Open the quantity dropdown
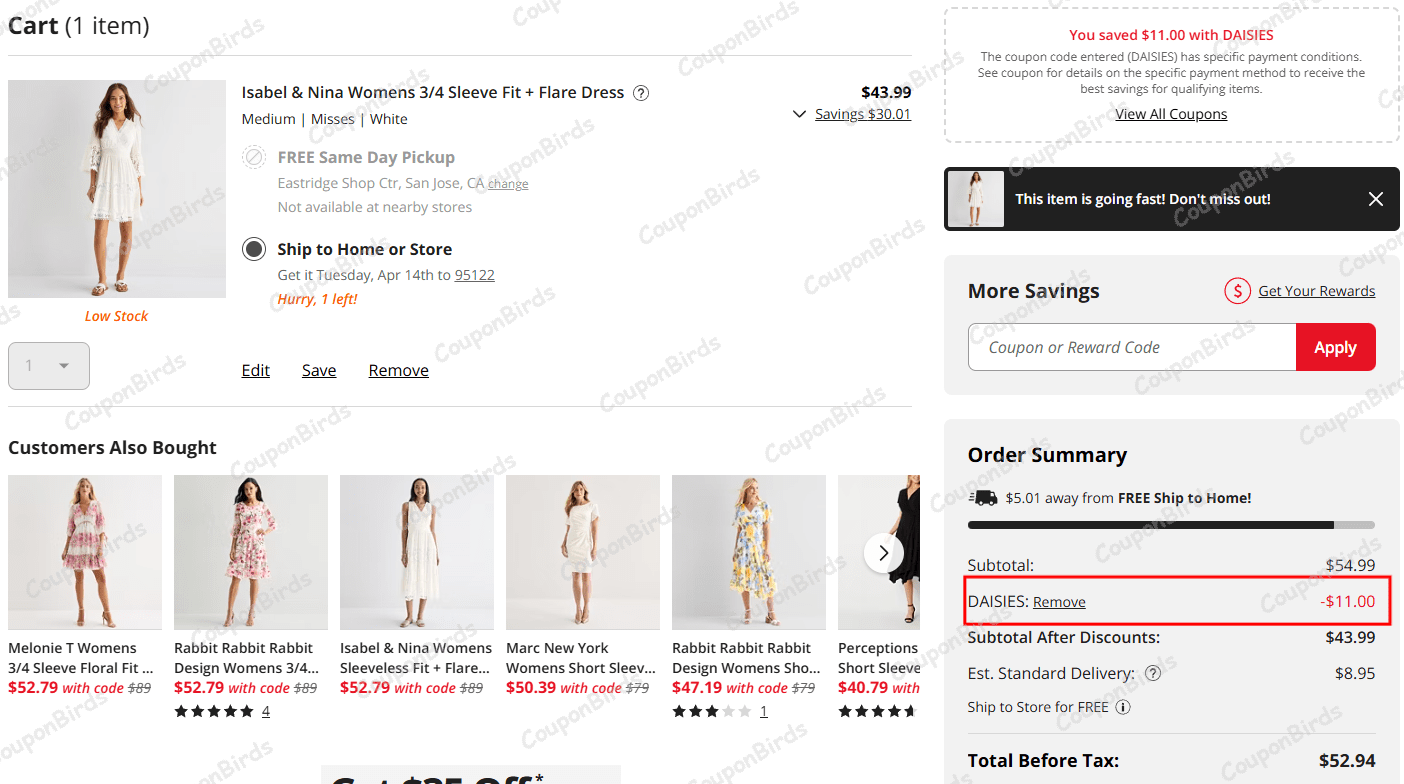This screenshot has width=1404, height=784. pyautogui.click(x=49, y=366)
